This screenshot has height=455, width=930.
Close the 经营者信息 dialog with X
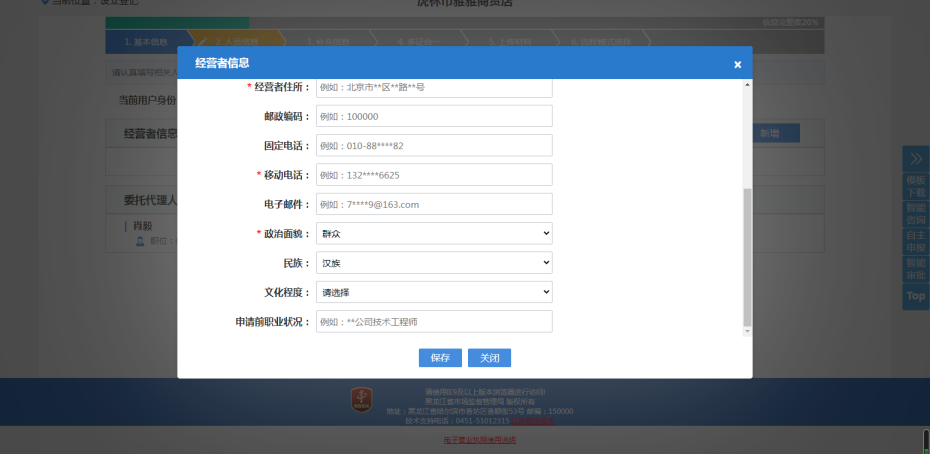[x=737, y=64]
